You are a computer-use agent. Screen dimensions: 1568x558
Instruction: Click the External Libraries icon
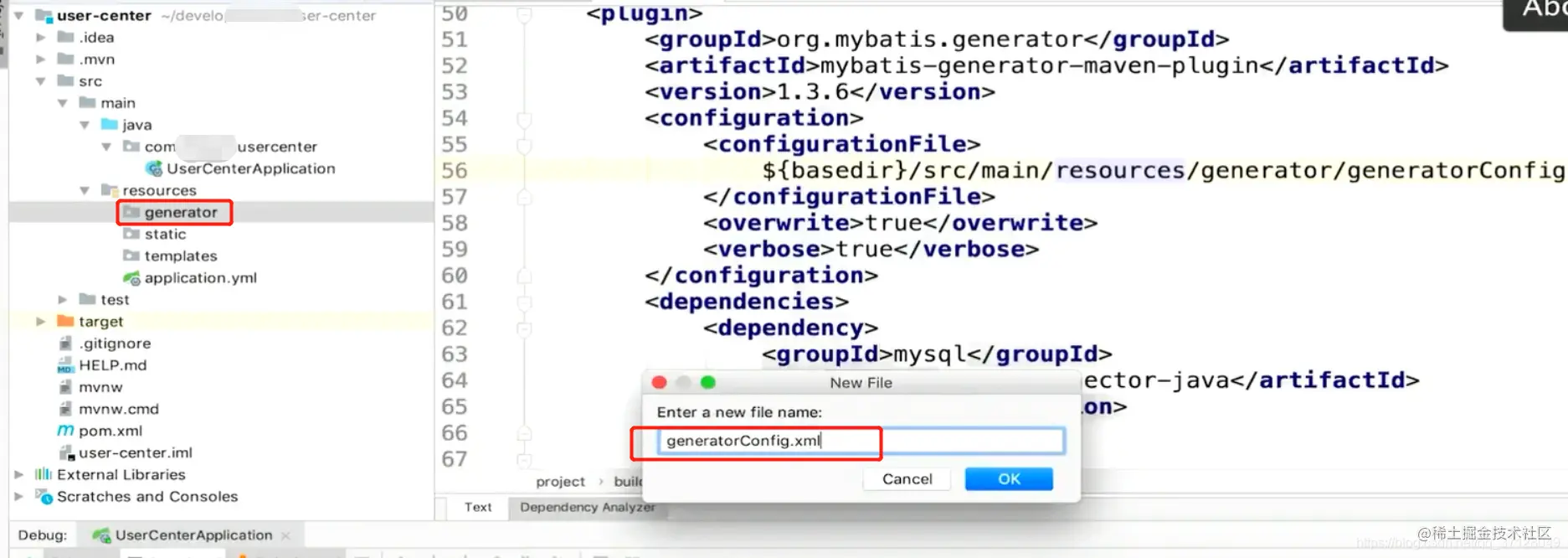click(x=44, y=474)
